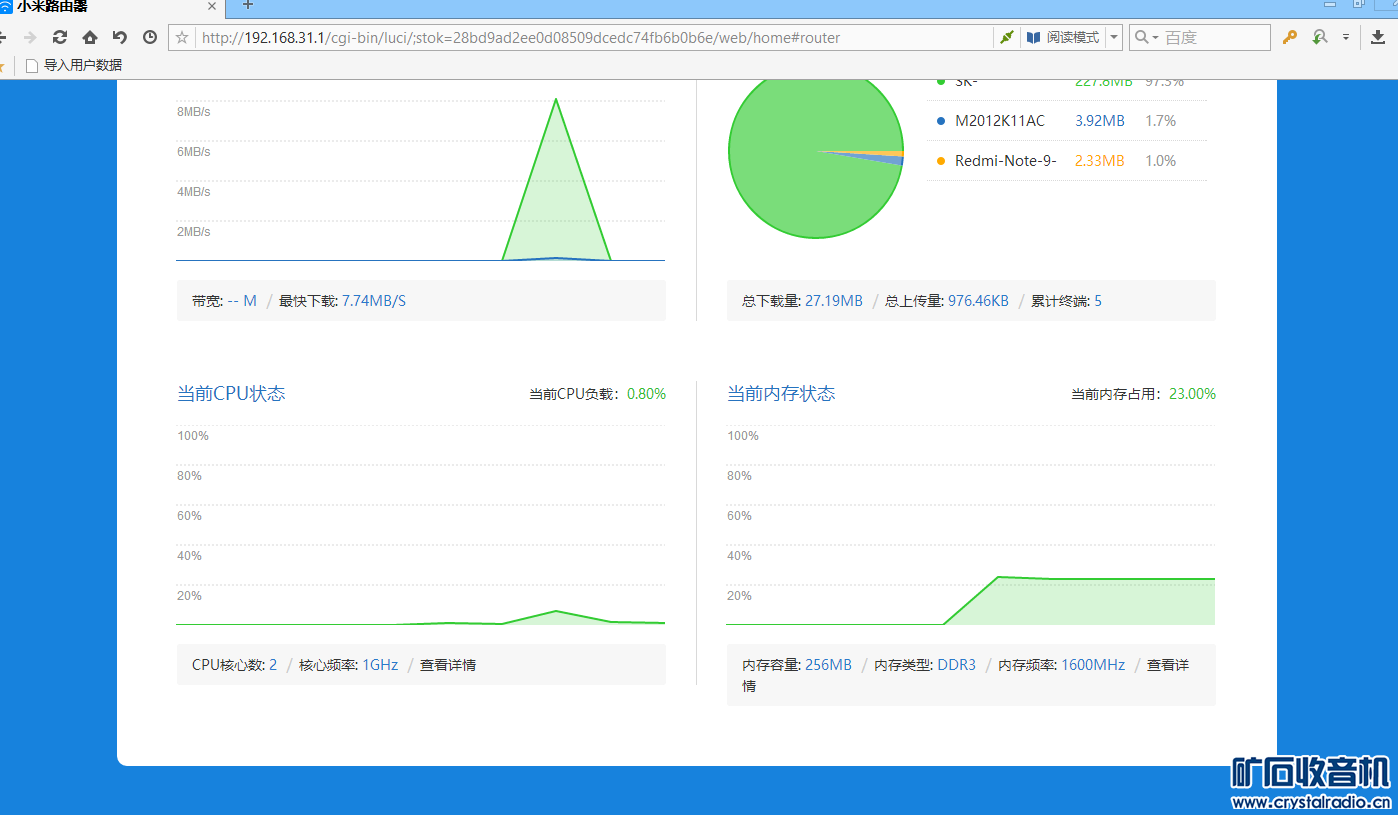
Task: Reload the page with refresh icon
Action: click(x=60, y=37)
